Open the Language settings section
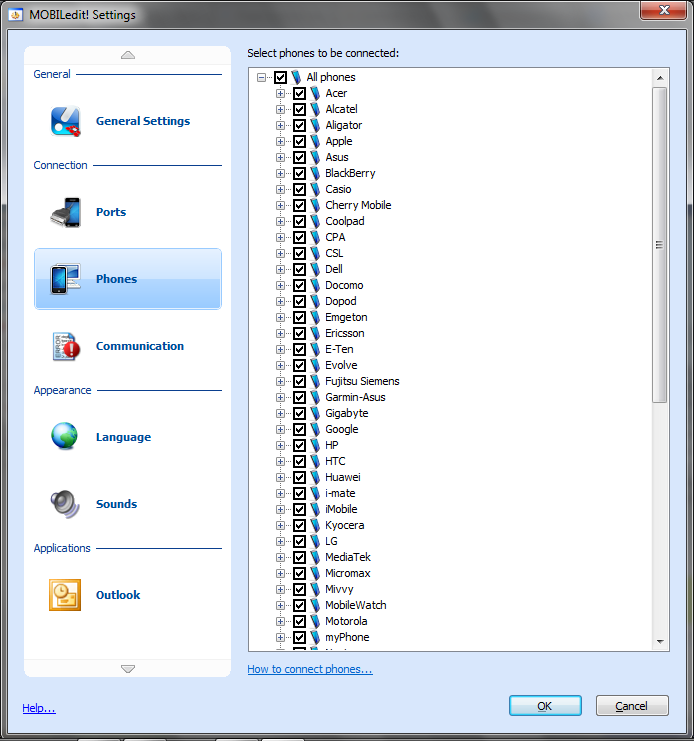Viewport: 694px width, 741px height. [x=128, y=437]
